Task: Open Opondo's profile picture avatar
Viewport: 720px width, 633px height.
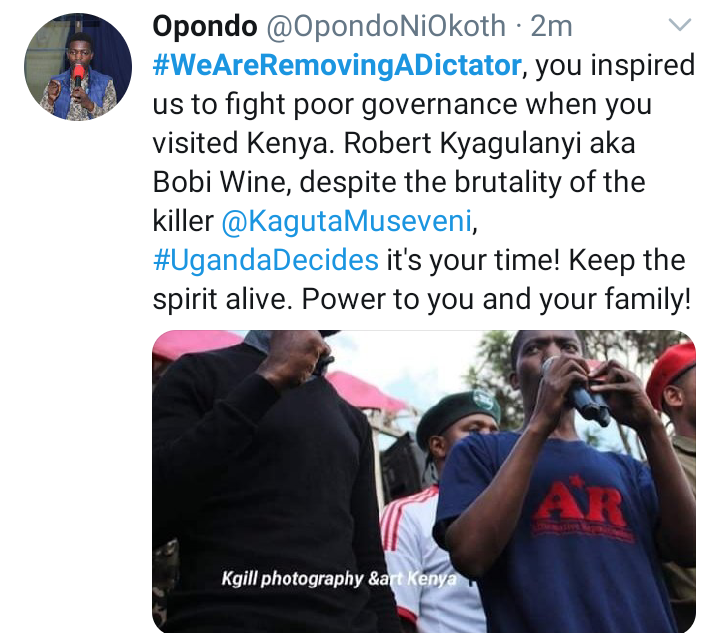Action: pyautogui.click(x=78, y=67)
